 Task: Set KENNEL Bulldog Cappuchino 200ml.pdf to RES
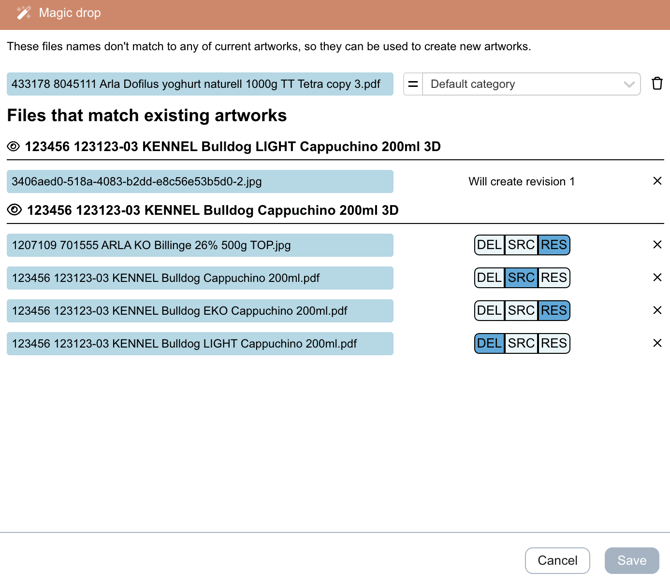pos(553,278)
